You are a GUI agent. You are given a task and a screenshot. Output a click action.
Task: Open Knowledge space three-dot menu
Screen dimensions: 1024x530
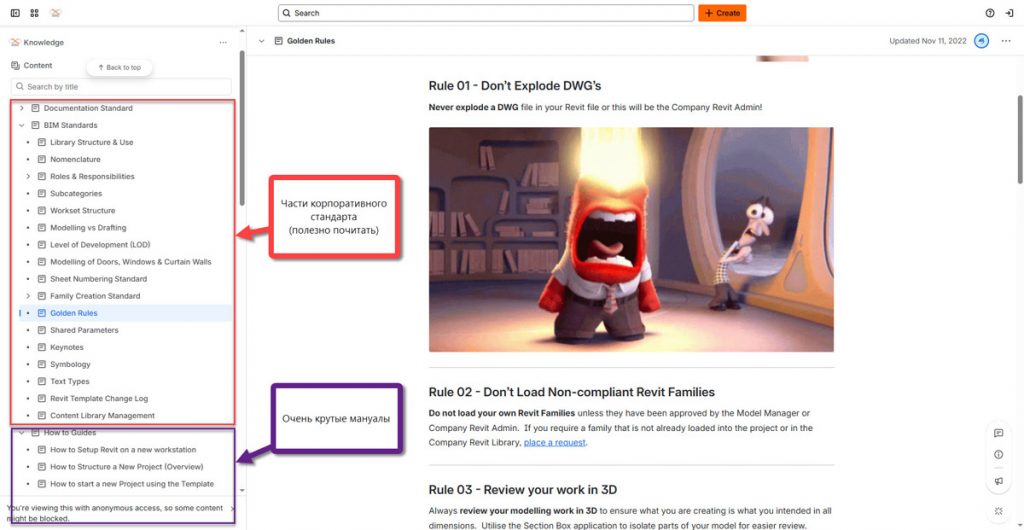pyautogui.click(x=222, y=42)
